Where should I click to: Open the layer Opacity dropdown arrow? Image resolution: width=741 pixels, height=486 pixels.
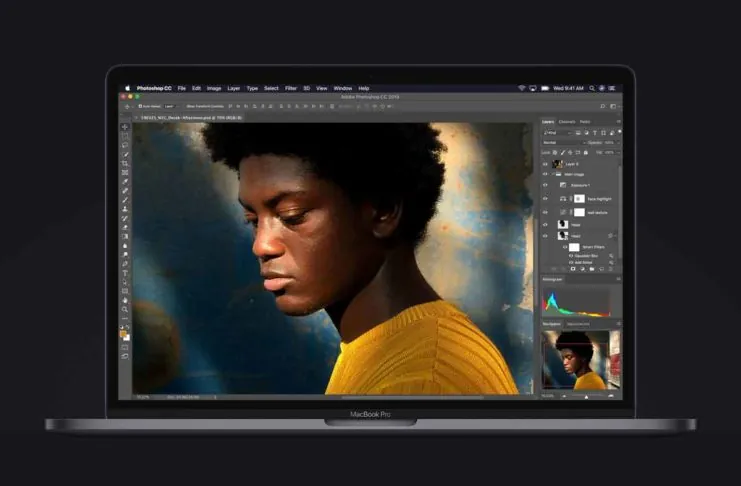618,142
